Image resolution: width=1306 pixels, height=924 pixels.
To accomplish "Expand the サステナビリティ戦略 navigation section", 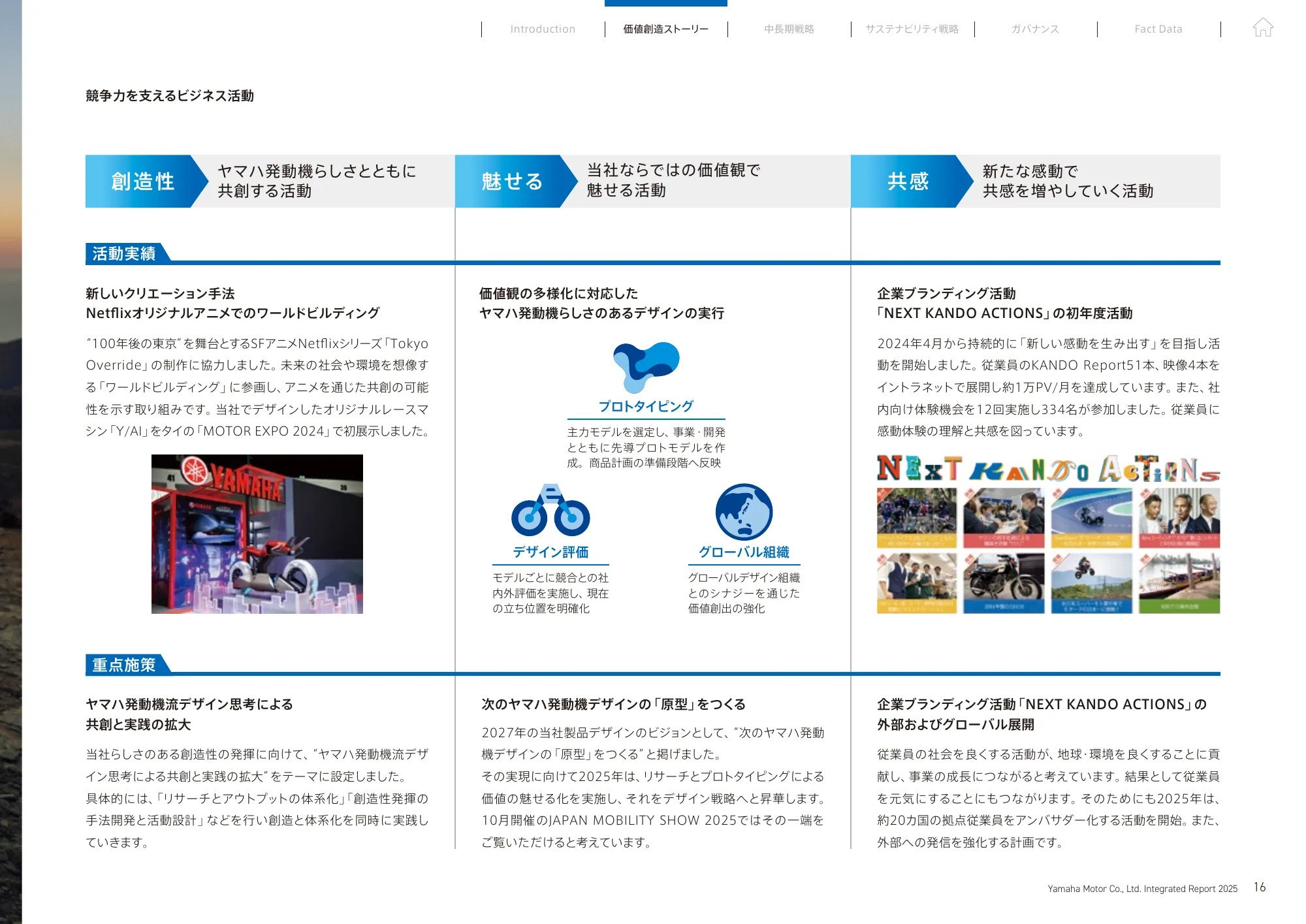I will coord(913,29).
